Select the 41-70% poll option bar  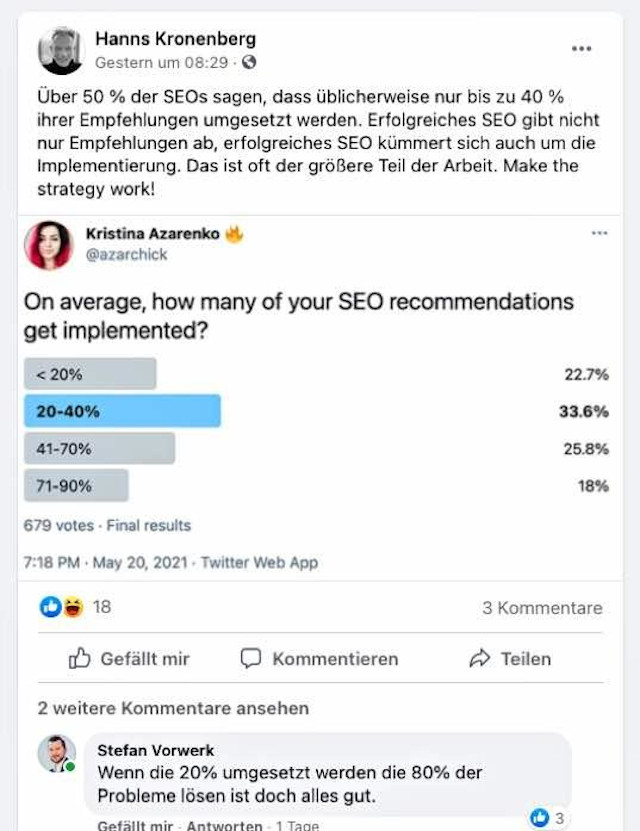[x=99, y=448]
